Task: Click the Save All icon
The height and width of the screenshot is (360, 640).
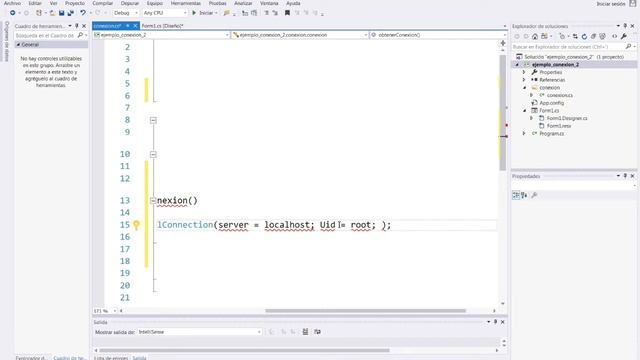Action: (71, 13)
